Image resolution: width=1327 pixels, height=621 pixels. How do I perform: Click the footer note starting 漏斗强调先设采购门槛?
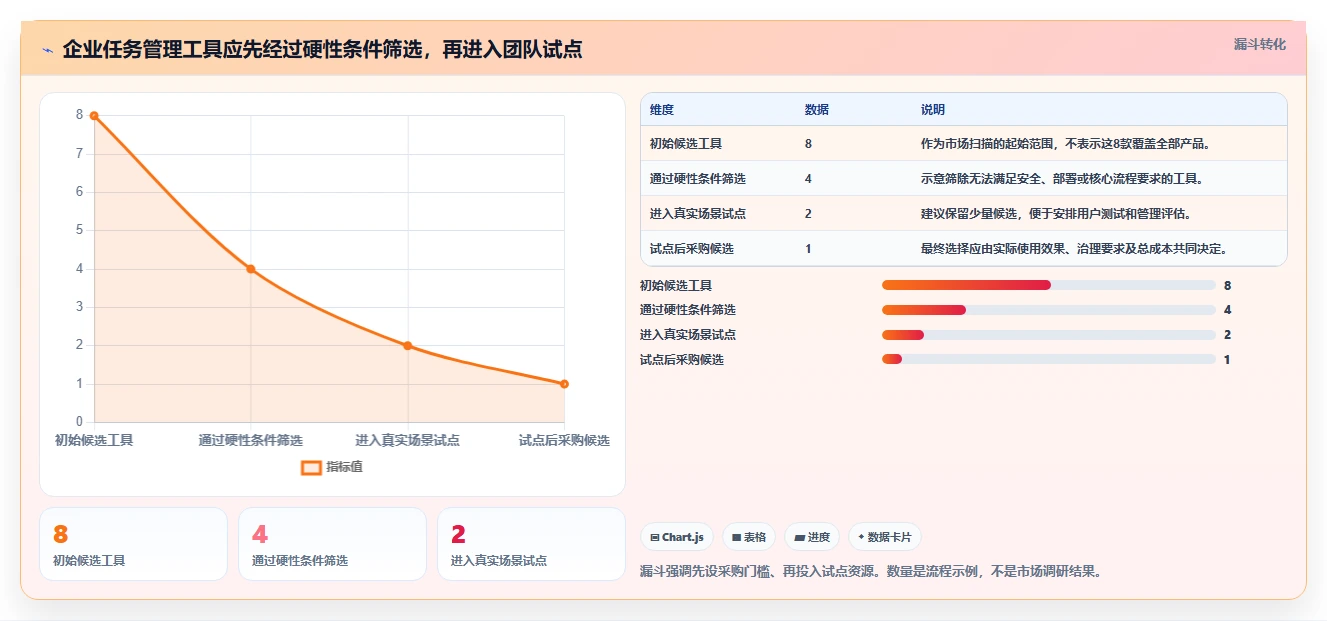pyautogui.click(x=871, y=572)
